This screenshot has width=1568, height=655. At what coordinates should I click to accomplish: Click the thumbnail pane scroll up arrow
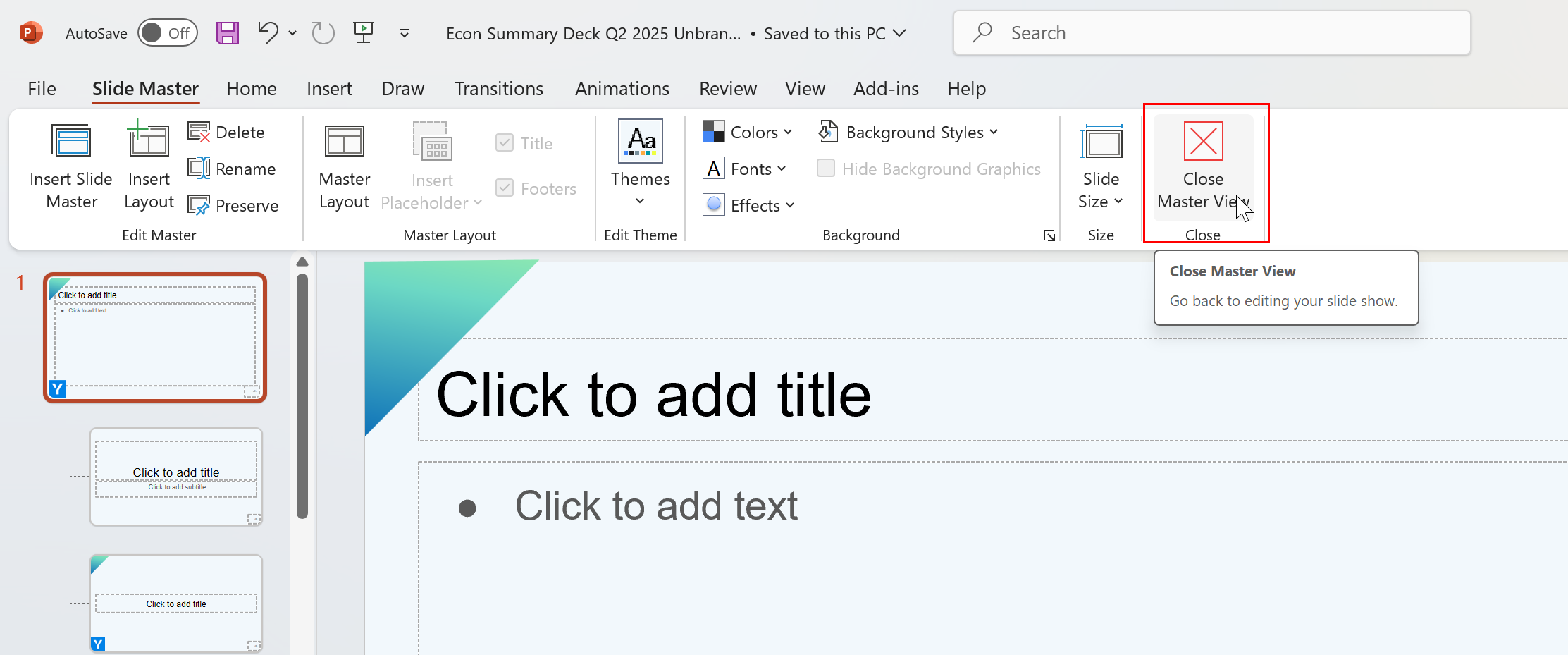point(302,262)
